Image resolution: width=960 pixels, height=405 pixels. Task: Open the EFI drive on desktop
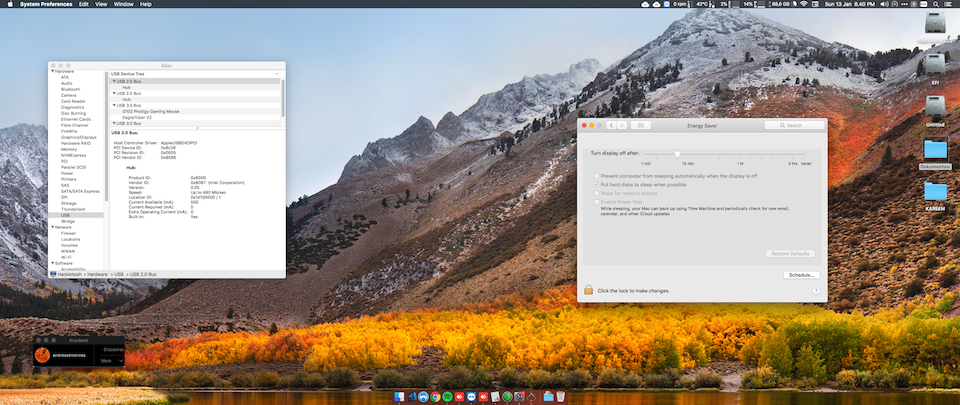point(935,63)
